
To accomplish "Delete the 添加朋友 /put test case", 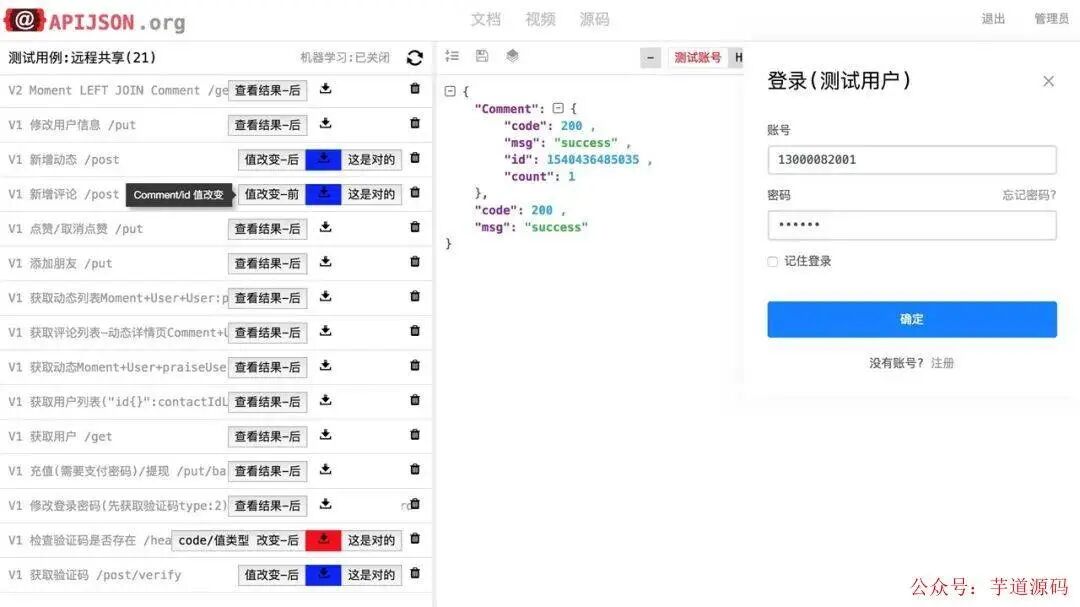I will [415, 262].
